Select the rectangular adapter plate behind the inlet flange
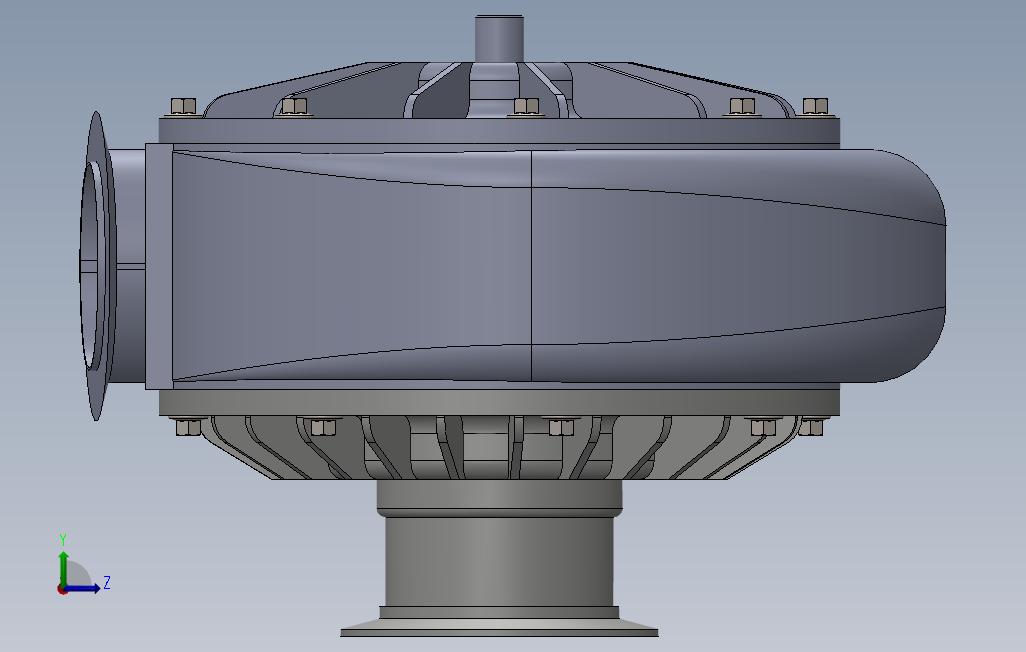 159,266
